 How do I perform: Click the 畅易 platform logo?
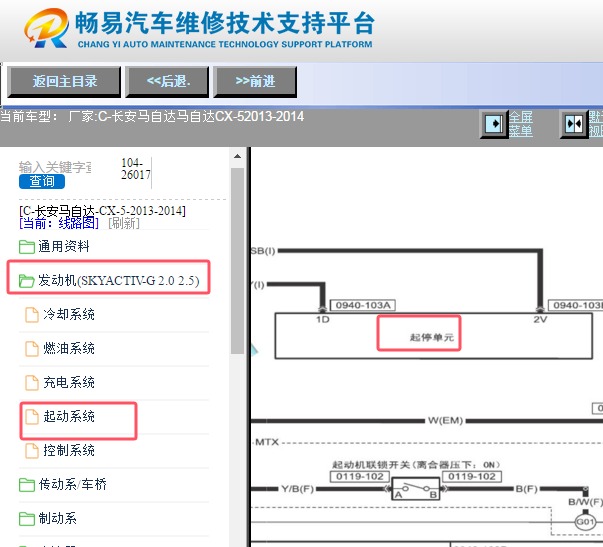coord(47,28)
